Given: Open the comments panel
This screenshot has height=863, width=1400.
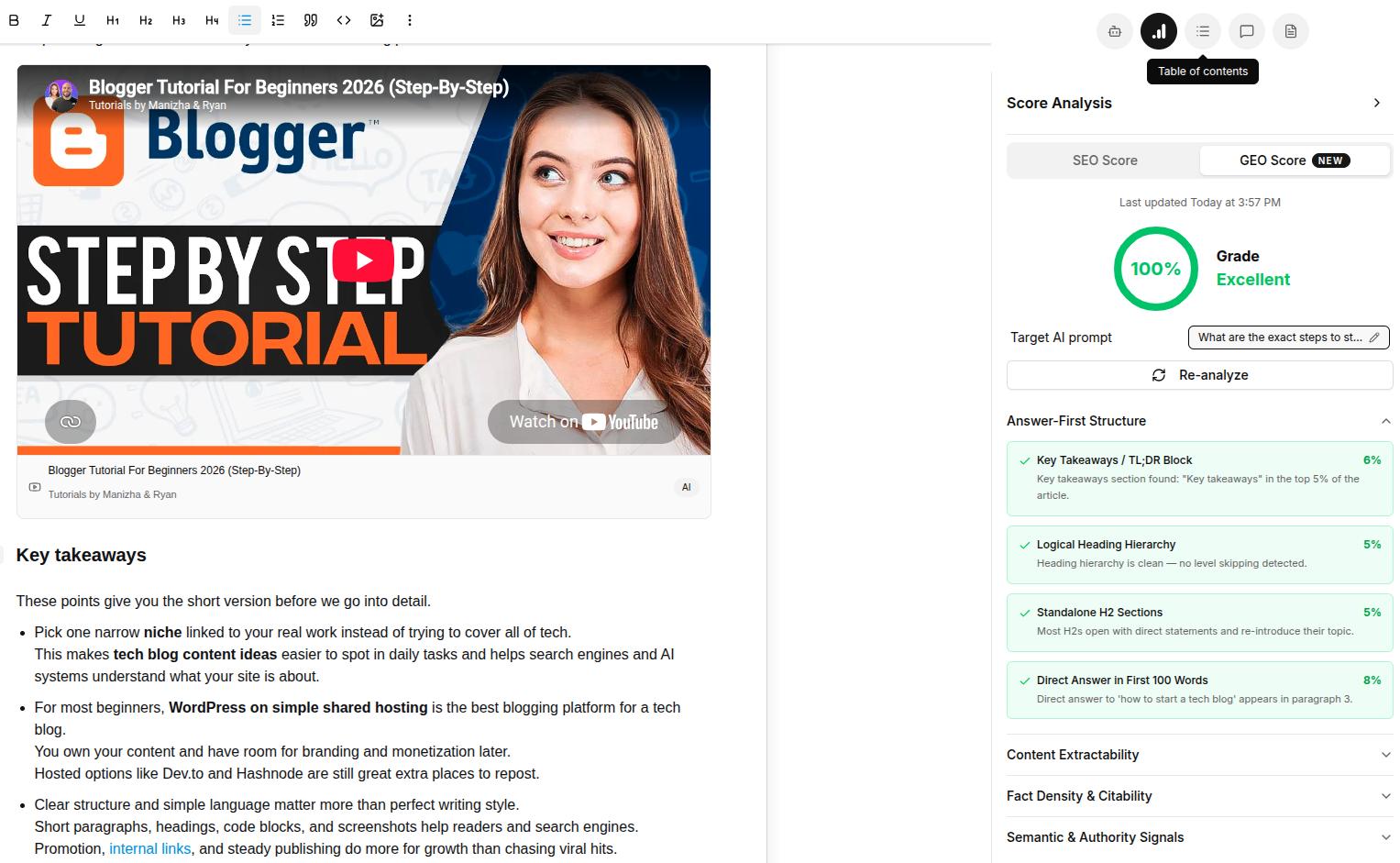Looking at the screenshot, I should point(1247,31).
